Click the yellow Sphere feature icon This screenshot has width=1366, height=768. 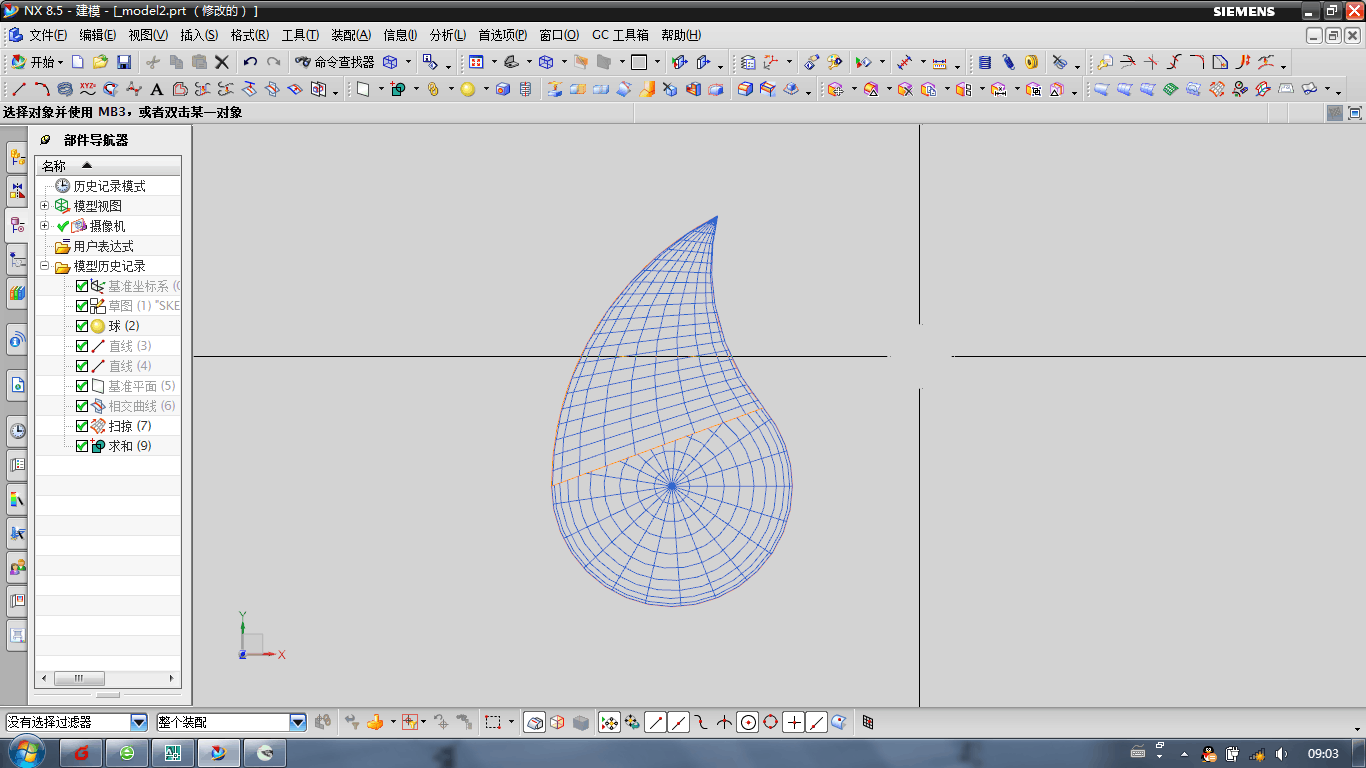pyautogui.click(x=467, y=89)
